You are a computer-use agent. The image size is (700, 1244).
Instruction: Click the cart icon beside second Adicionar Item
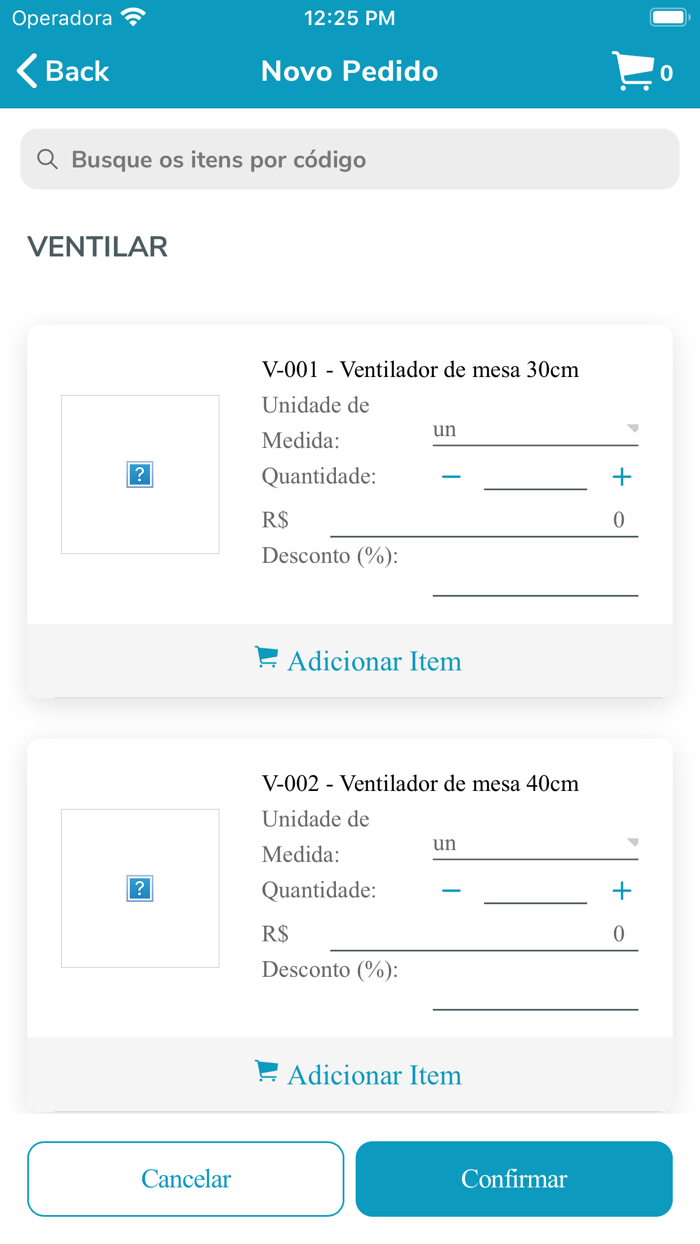coord(267,1073)
